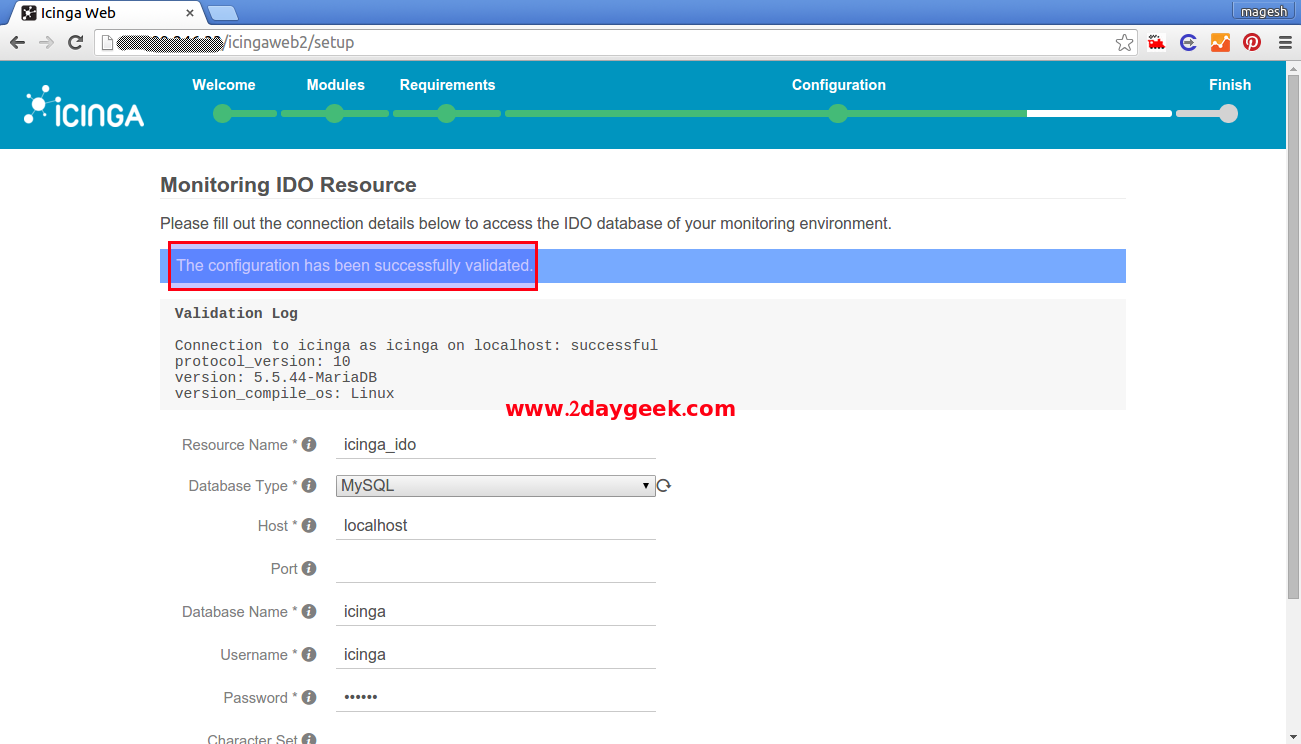The width and height of the screenshot is (1301, 744).
Task: Open a new browser tab
Action: 222,13
